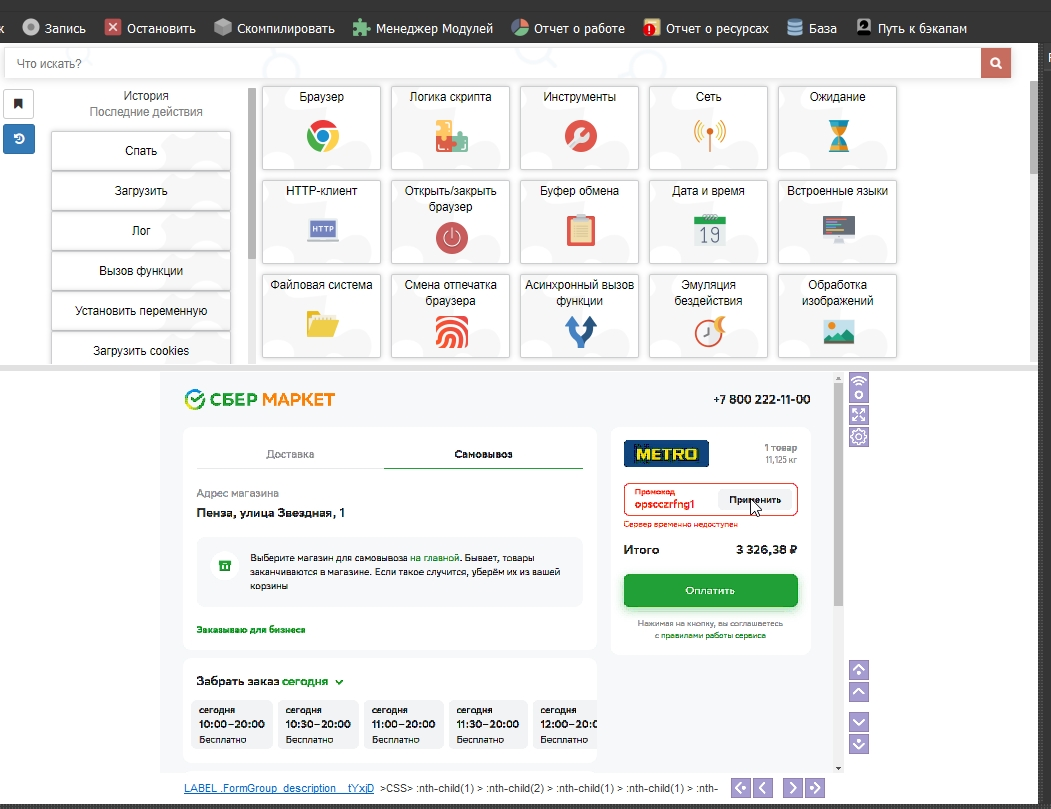The height and width of the screenshot is (809, 1051).
Task: Open the Дата и время category
Action: point(708,221)
